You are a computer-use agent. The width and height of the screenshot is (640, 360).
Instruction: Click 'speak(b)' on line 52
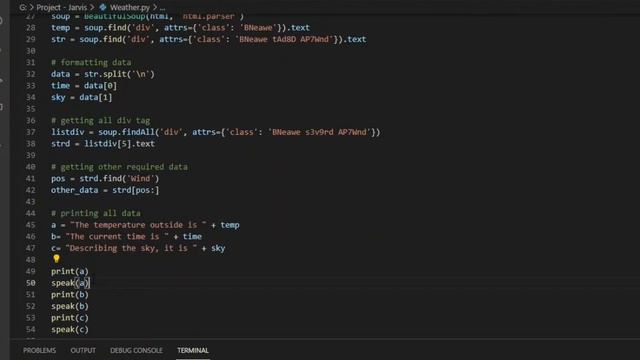coord(70,306)
